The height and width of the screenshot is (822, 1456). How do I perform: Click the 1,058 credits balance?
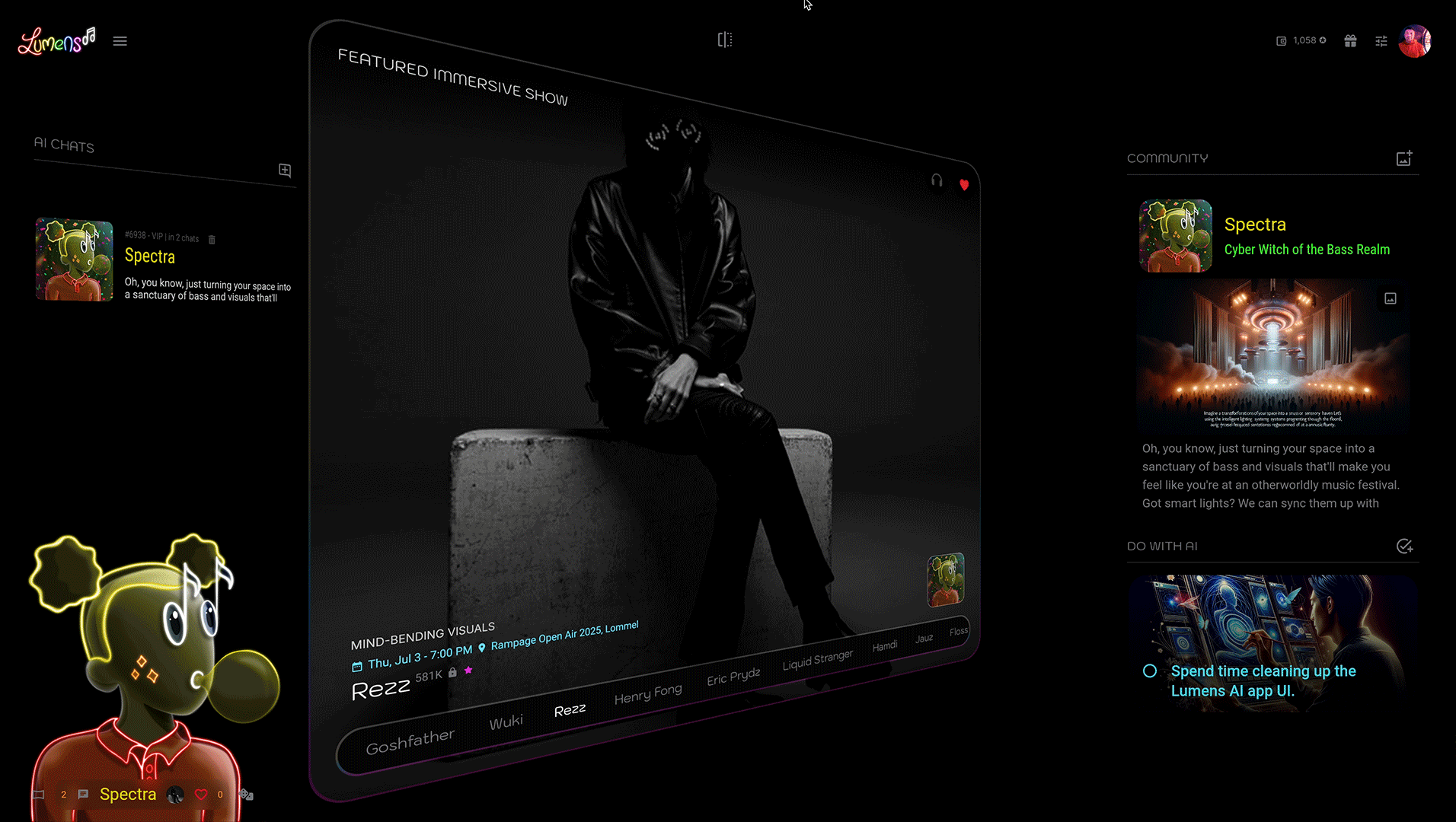(x=1304, y=40)
